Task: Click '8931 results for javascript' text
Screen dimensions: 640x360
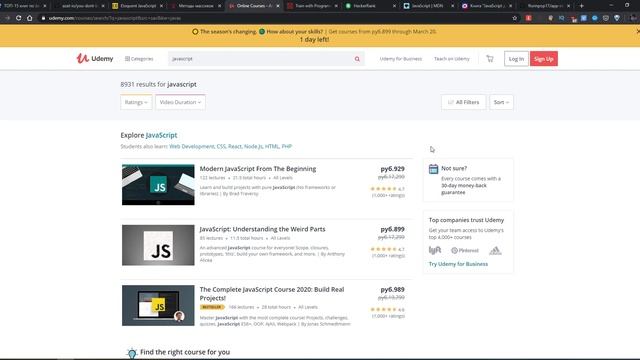Action: (x=158, y=84)
